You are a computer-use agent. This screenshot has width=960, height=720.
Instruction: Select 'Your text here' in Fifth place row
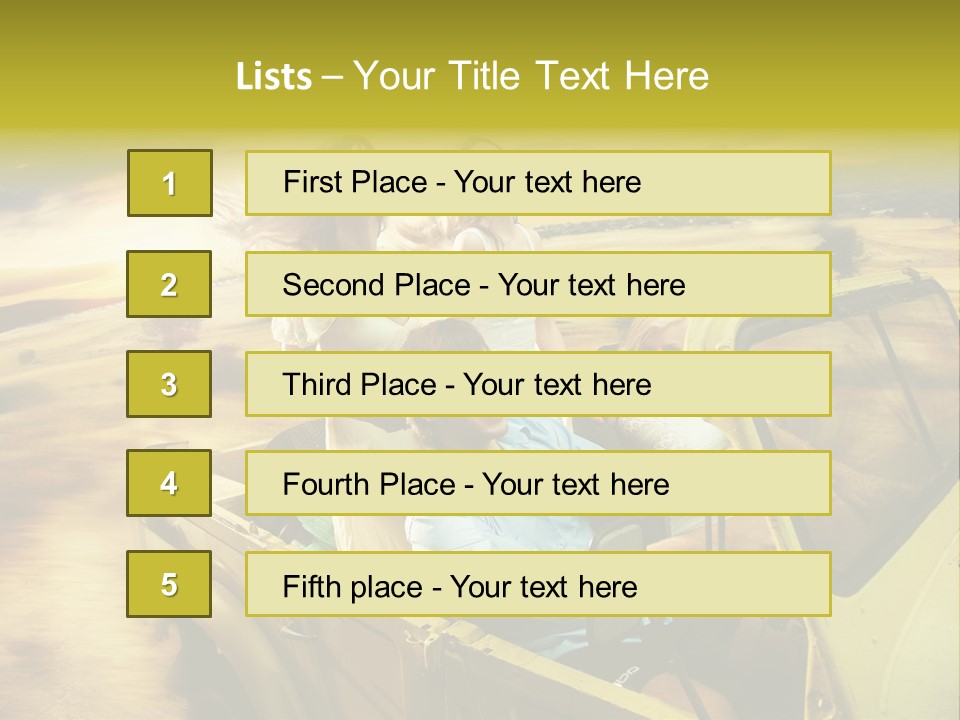click(x=544, y=587)
